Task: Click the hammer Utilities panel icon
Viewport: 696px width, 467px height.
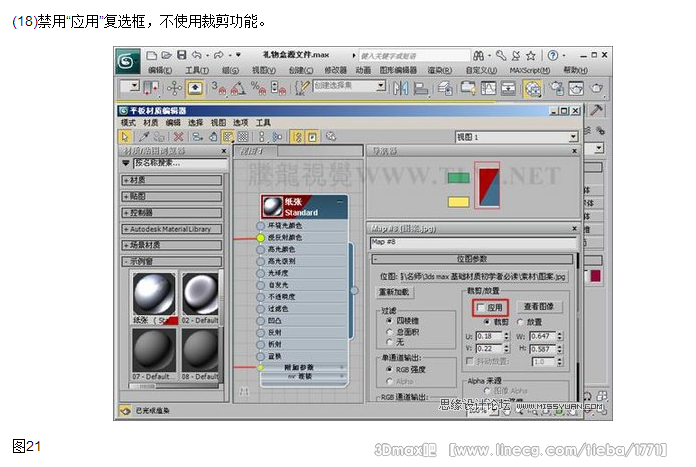Action: [x=596, y=110]
